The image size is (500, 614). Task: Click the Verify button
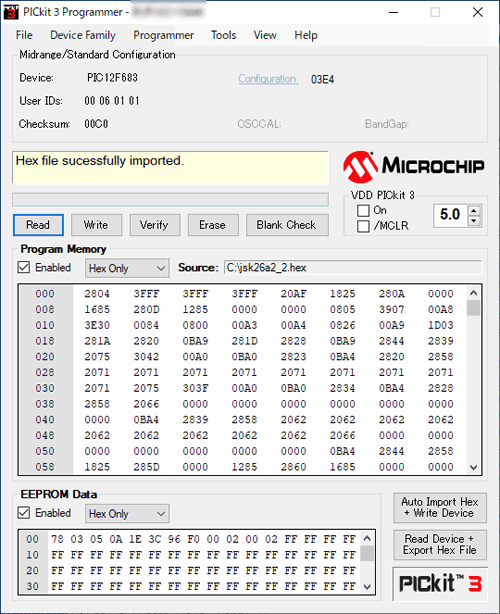click(x=154, y=225)
